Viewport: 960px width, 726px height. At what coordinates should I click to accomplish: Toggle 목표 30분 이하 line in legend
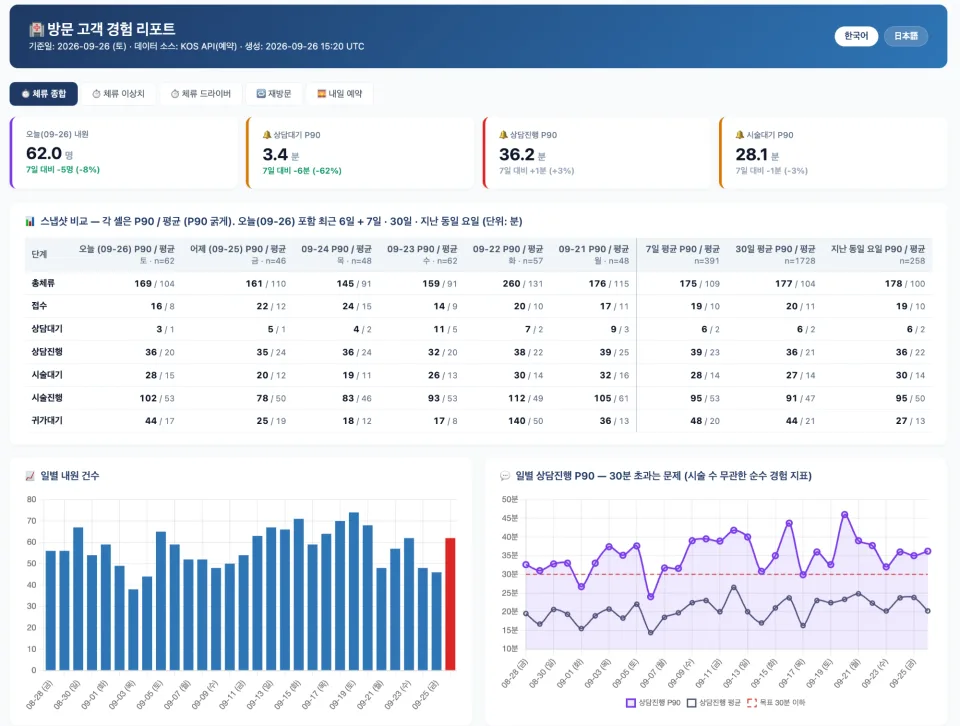pos(776,703)
